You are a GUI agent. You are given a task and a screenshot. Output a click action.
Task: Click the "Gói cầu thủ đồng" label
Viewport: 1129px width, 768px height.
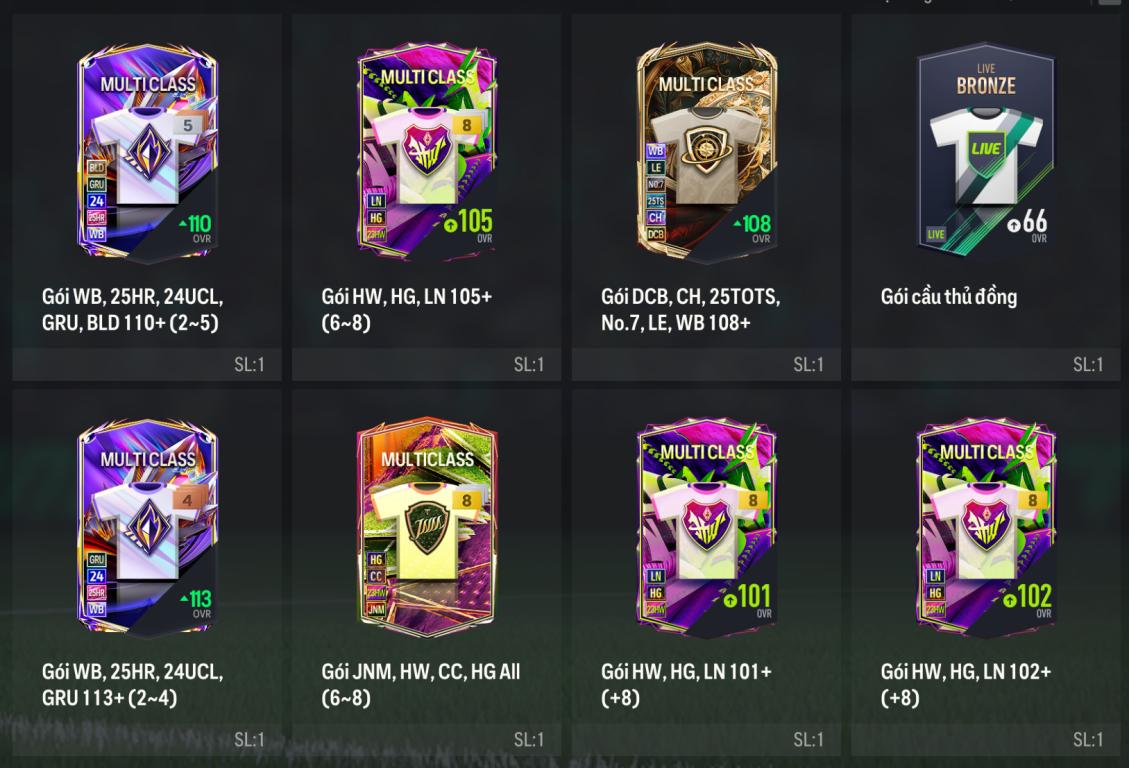[x=948, y=297]
